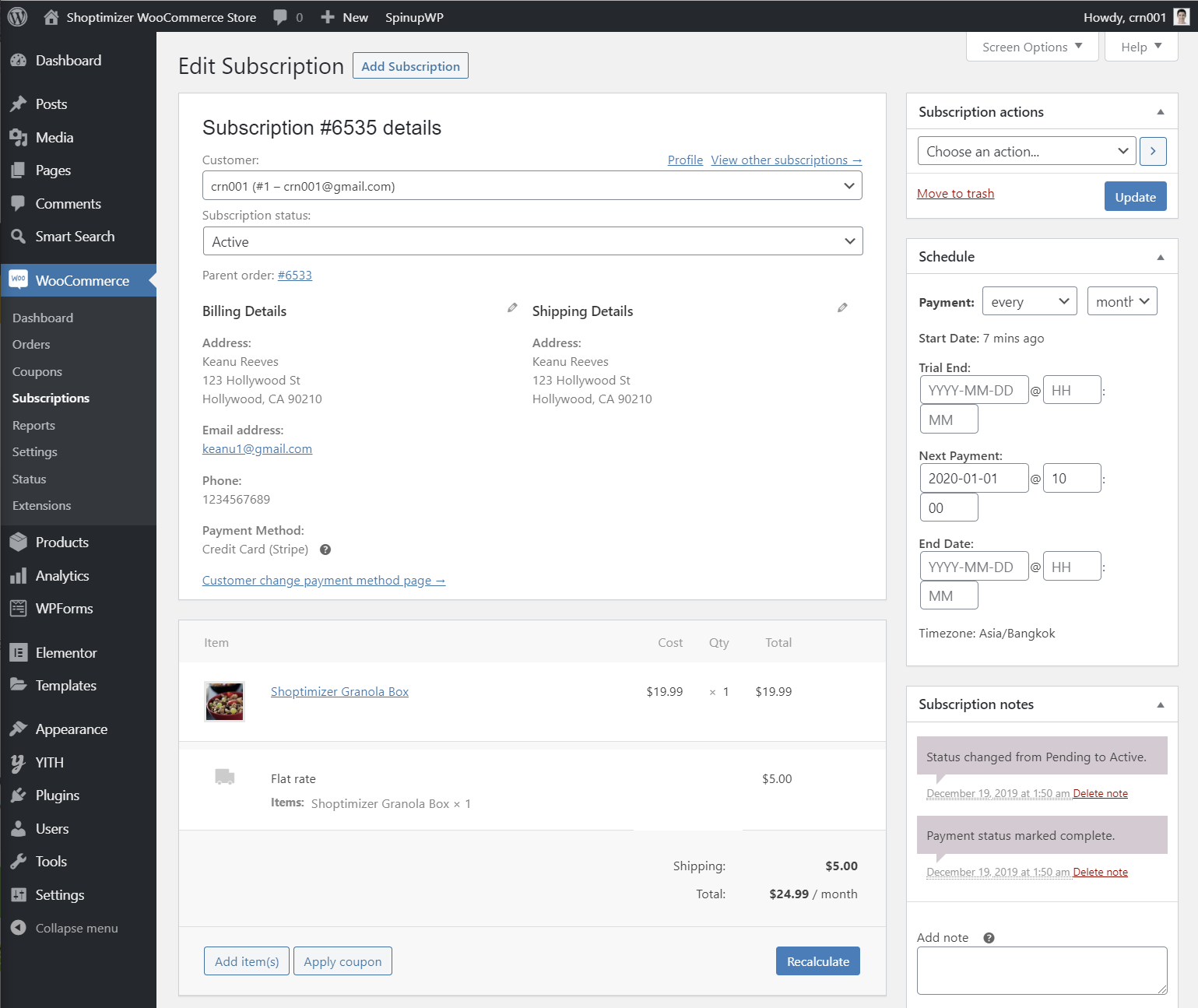
Task: Click the Add Subscription button
Action: tap(410, 66)
